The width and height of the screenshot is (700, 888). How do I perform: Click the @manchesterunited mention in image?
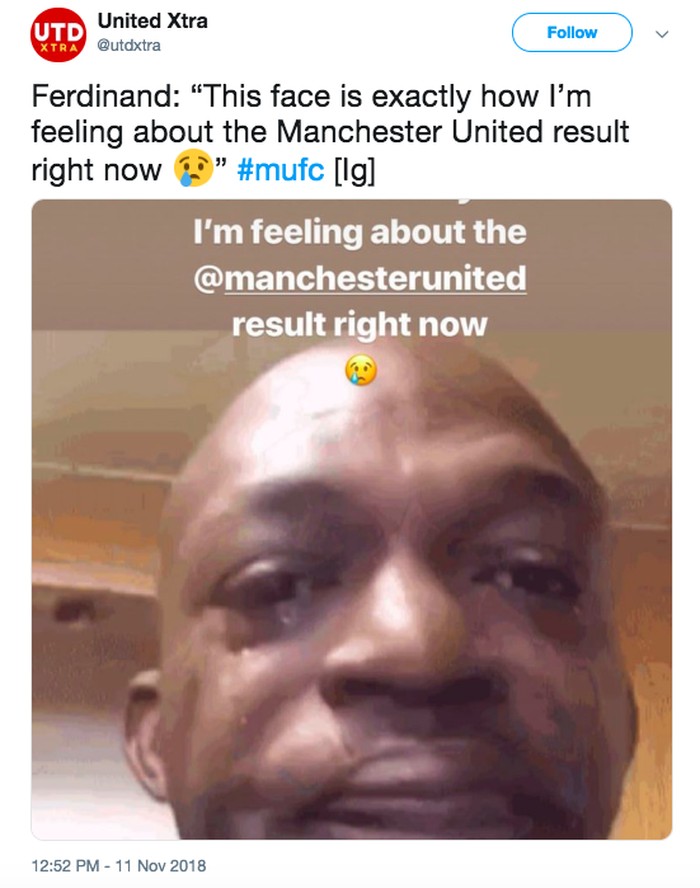(x=360, y=278)
